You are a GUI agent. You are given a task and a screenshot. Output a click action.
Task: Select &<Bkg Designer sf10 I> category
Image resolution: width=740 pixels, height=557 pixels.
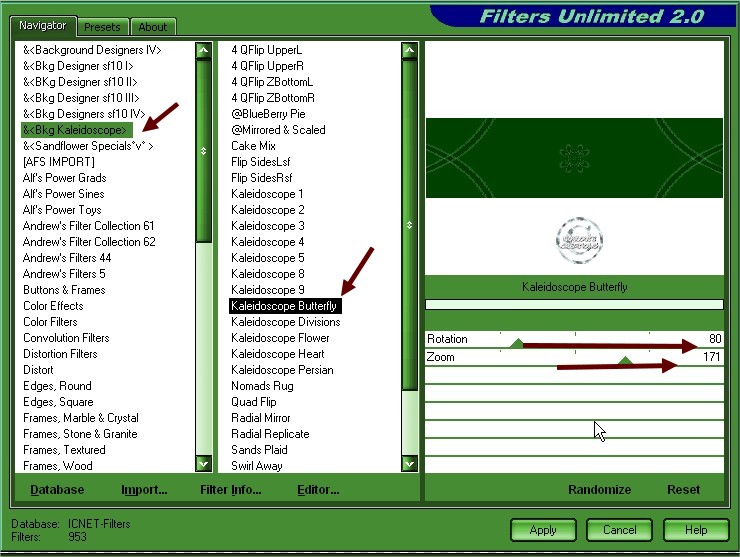78,66
